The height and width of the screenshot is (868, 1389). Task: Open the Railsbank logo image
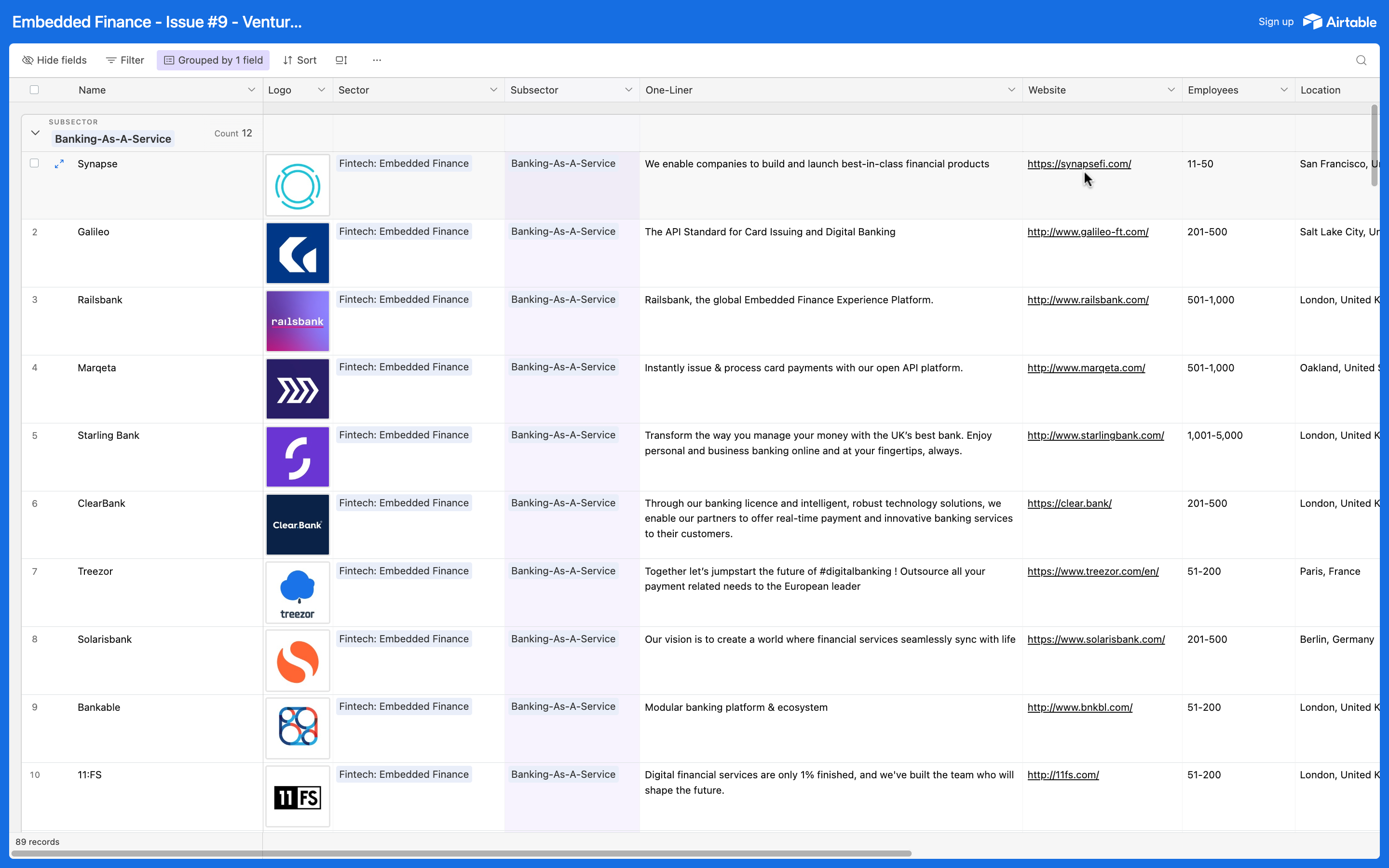(297, 321)
